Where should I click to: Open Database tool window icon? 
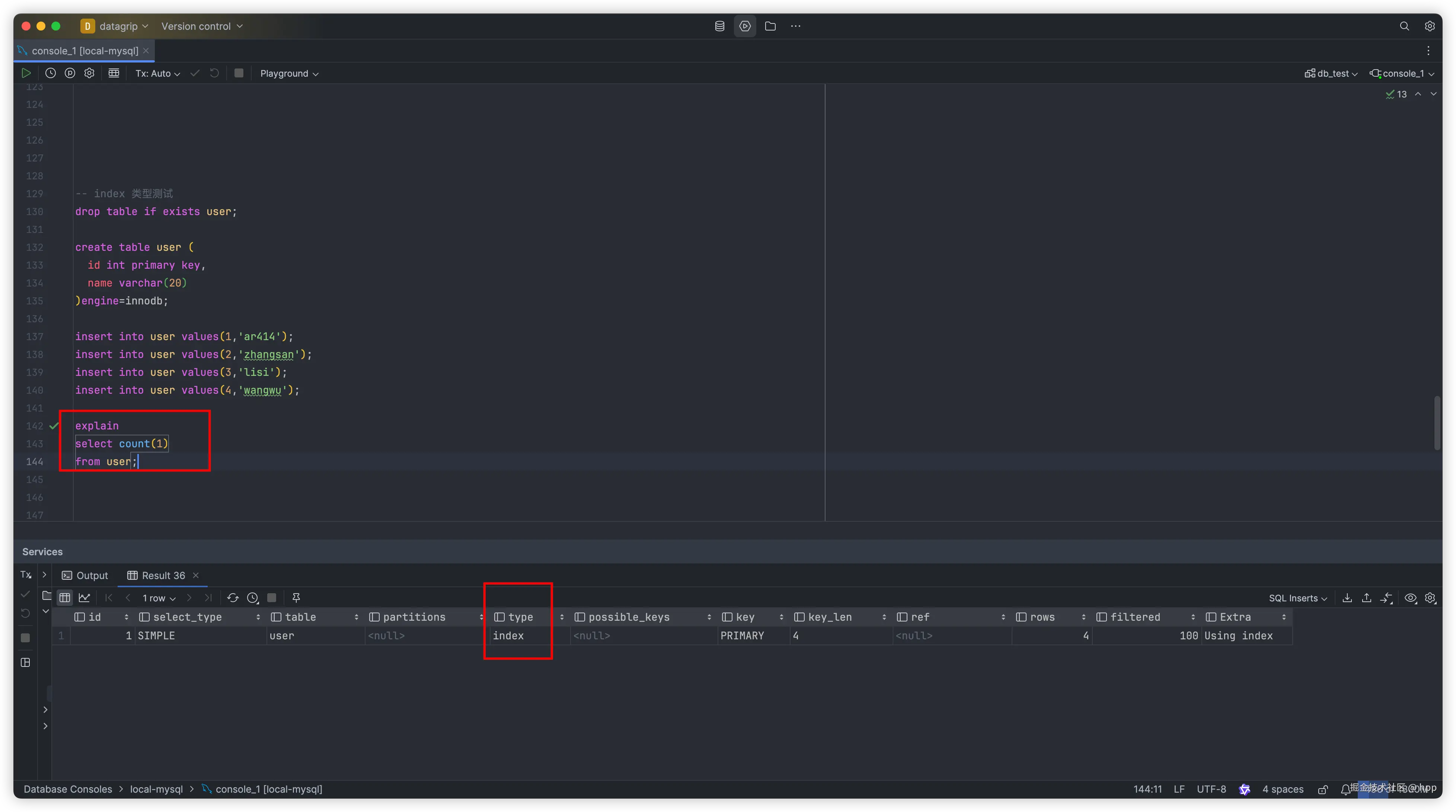pyautogui.click(x=719, y=26)
